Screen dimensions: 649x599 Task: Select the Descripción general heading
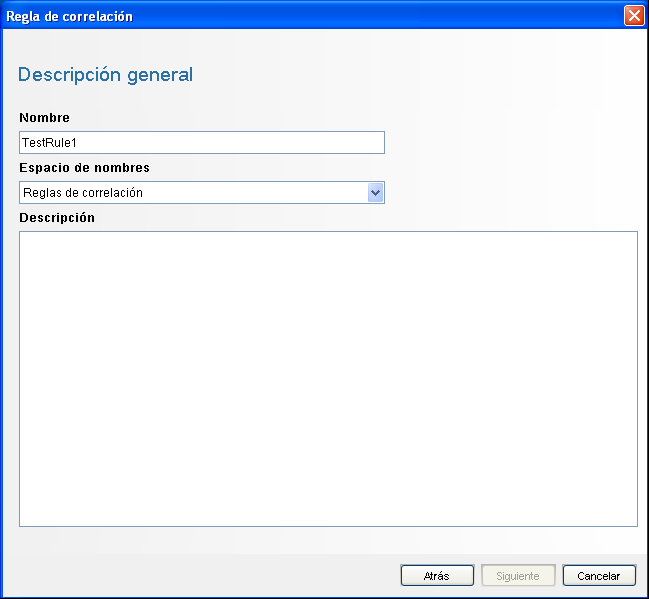106,75
